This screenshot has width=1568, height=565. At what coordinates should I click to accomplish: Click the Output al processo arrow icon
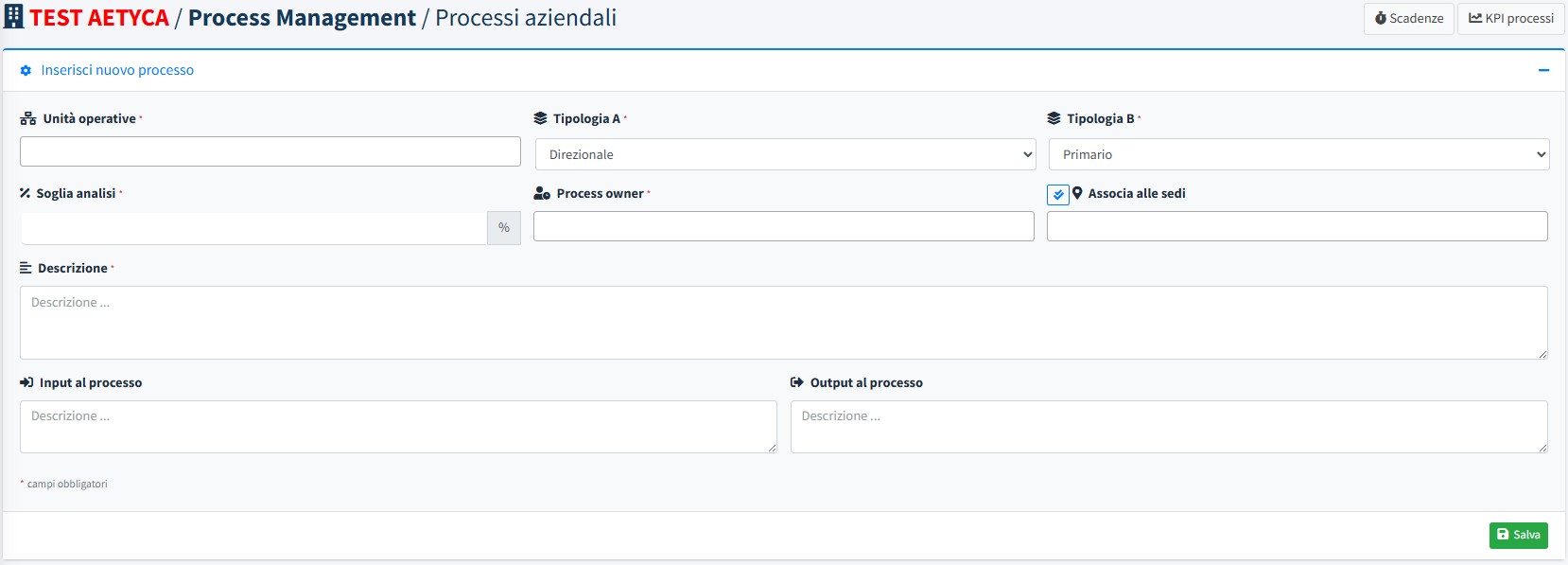(x=797, y=382)
